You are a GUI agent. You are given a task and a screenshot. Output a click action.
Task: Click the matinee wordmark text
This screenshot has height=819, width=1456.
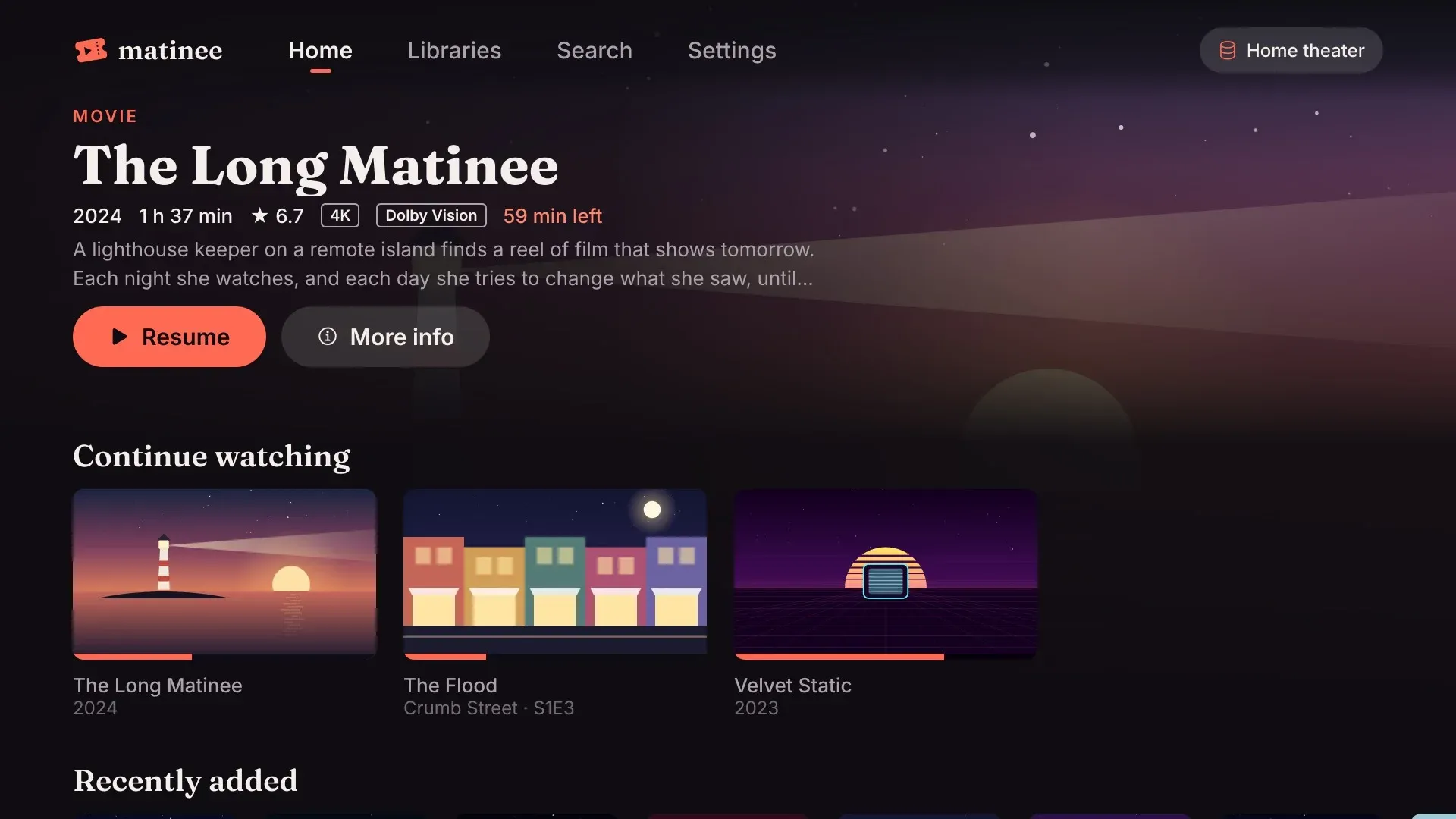click(170, 51)
